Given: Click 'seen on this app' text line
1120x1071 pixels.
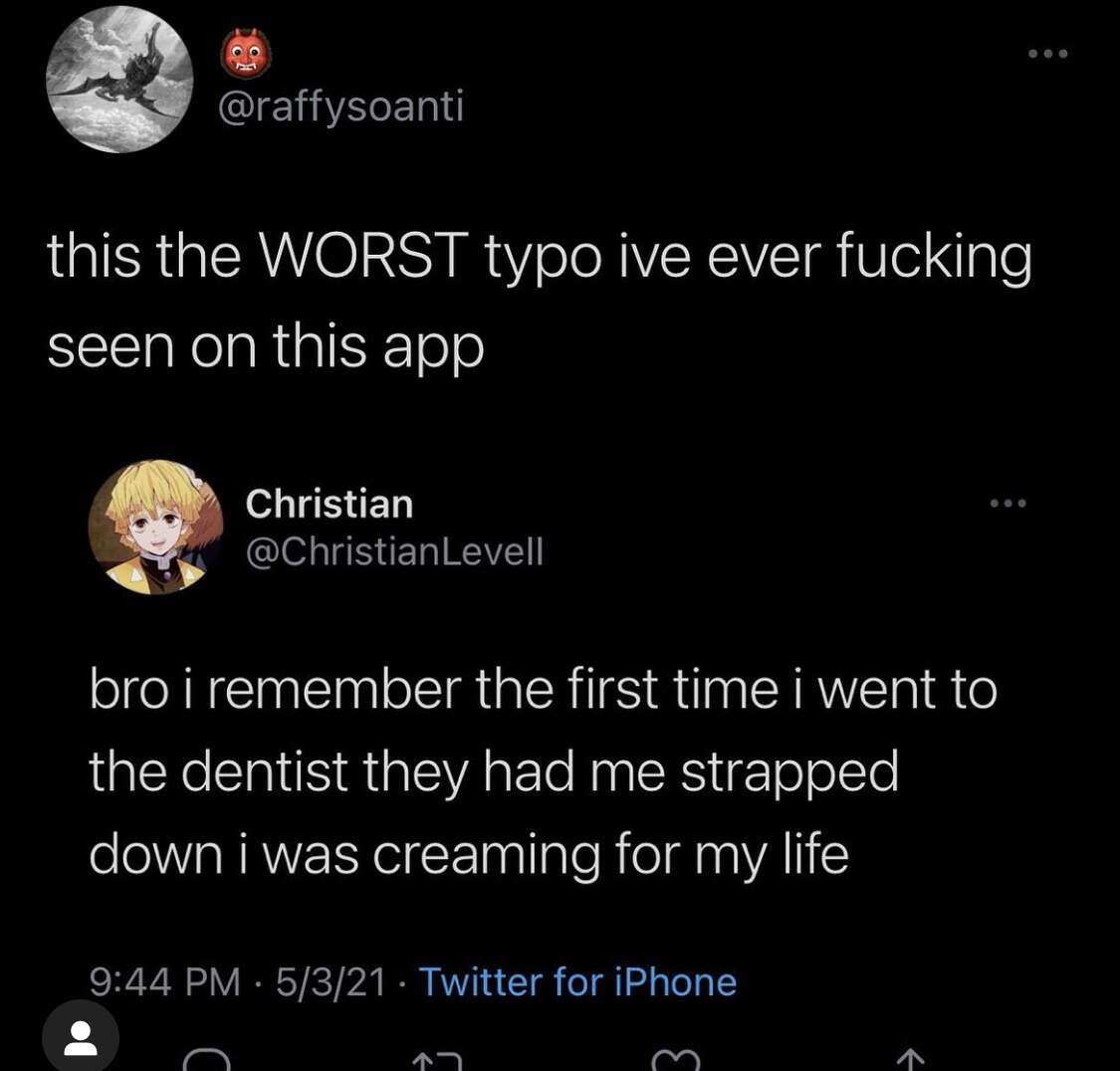Looking at the screenshot, I should coord(266,345).
